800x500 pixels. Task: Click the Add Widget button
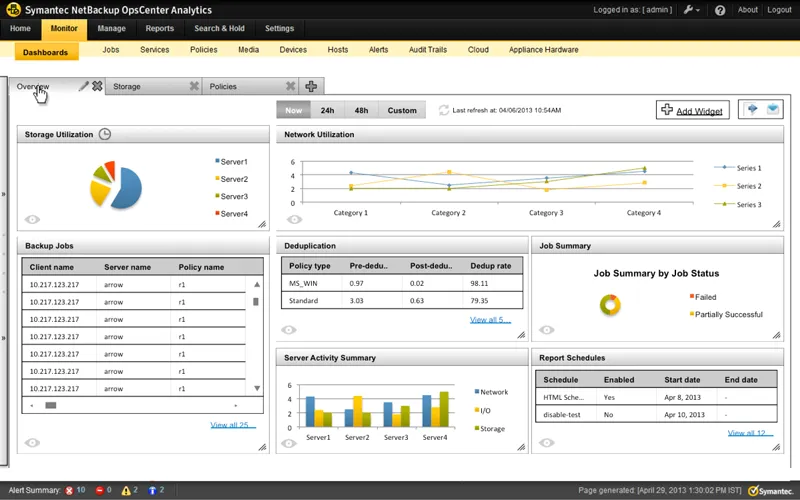(x=692, y=110)
